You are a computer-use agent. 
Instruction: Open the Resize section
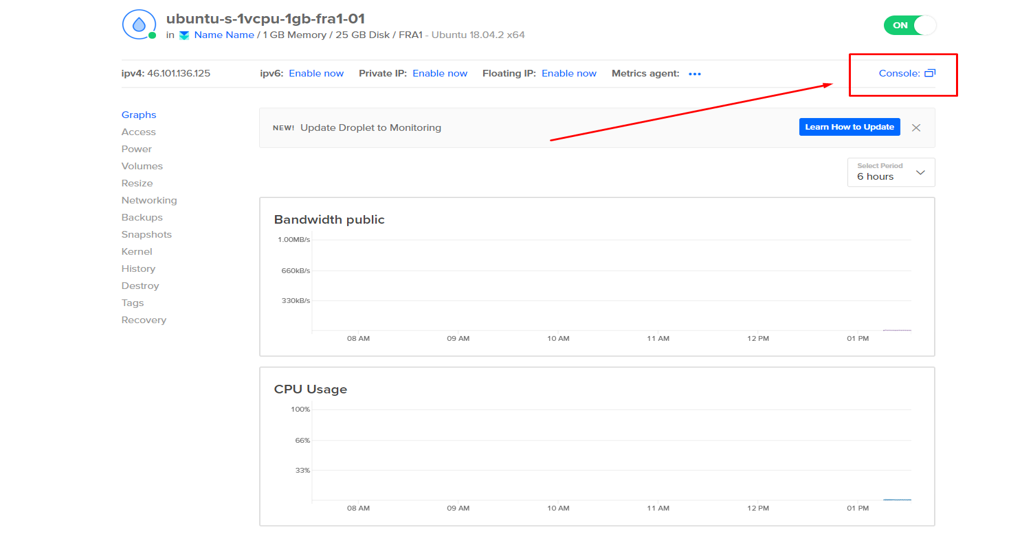click(137, 183)
